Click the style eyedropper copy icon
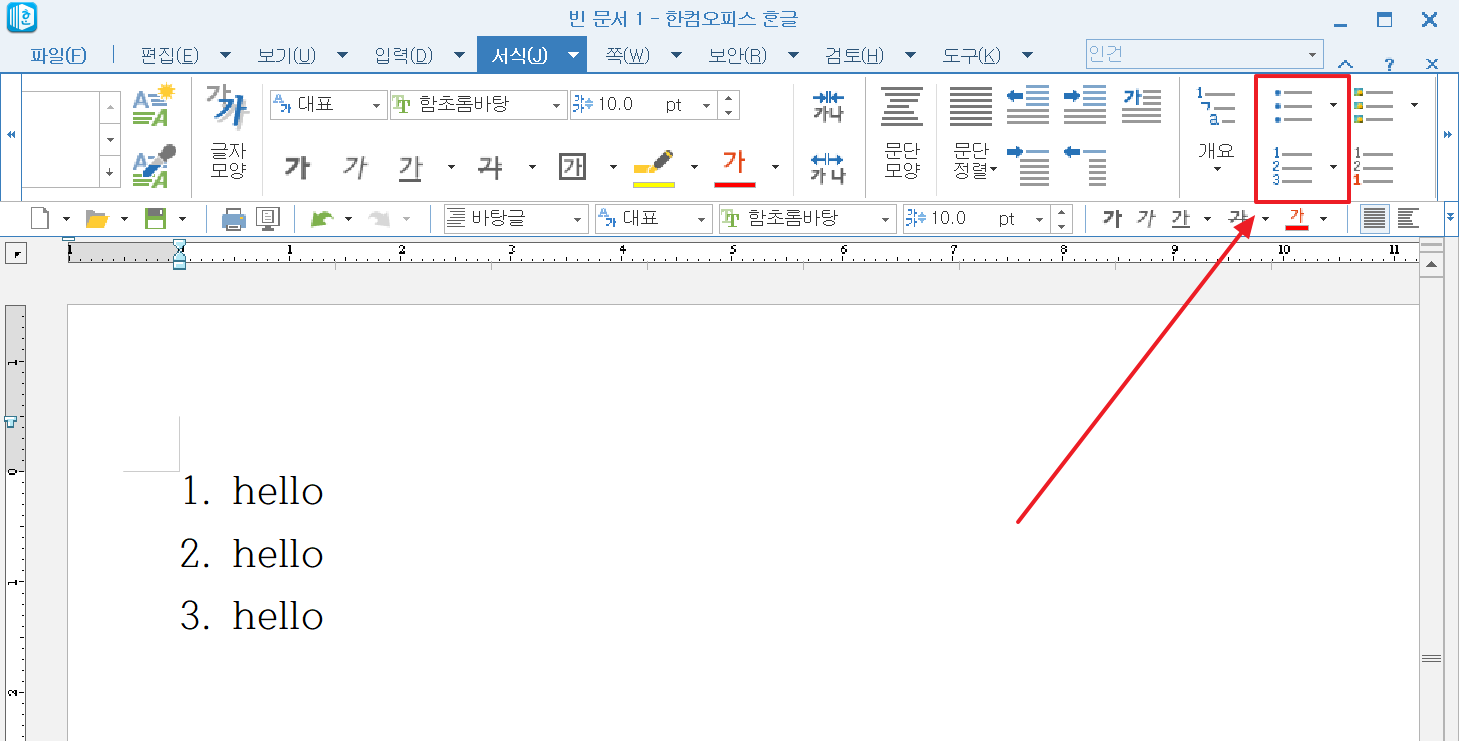The height and width of the screenshot is (741, 1459). [x=154, y=165]
